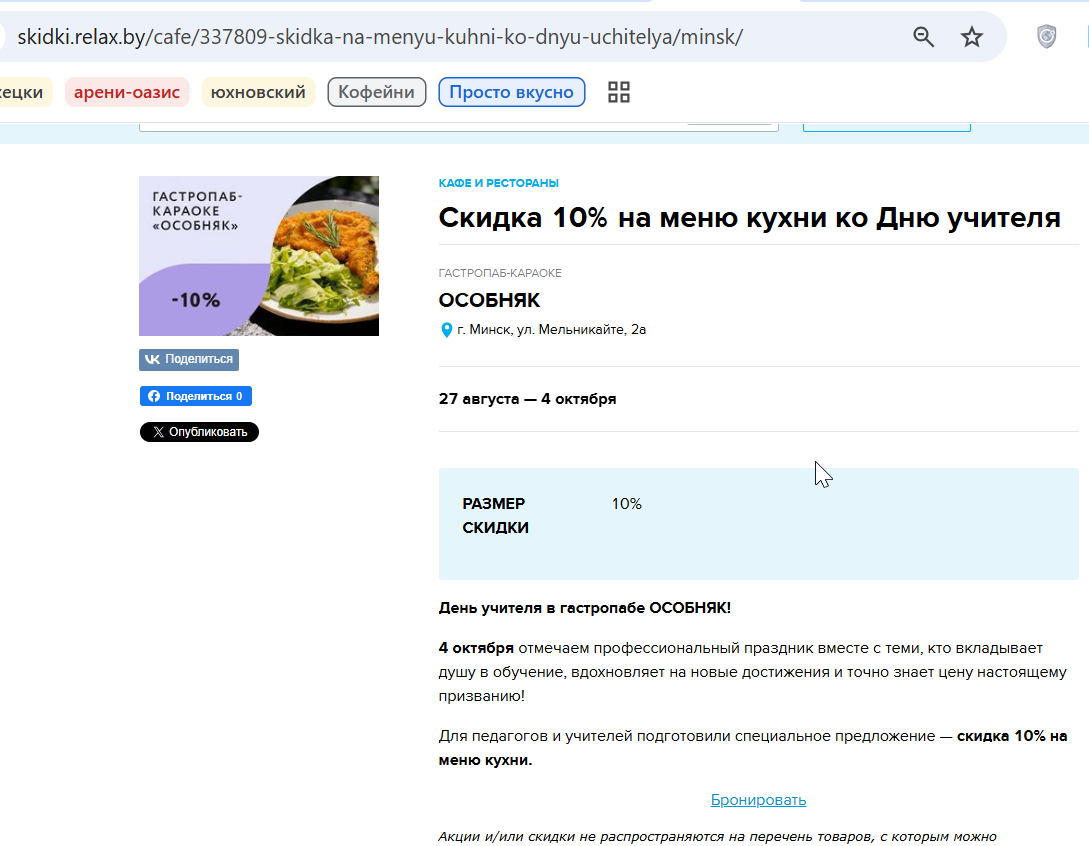Click the text День учителя в гастропабе ОСОБНЯК!
The height and width of the screenshot is (846, 1089).
[x=585, y=608]
